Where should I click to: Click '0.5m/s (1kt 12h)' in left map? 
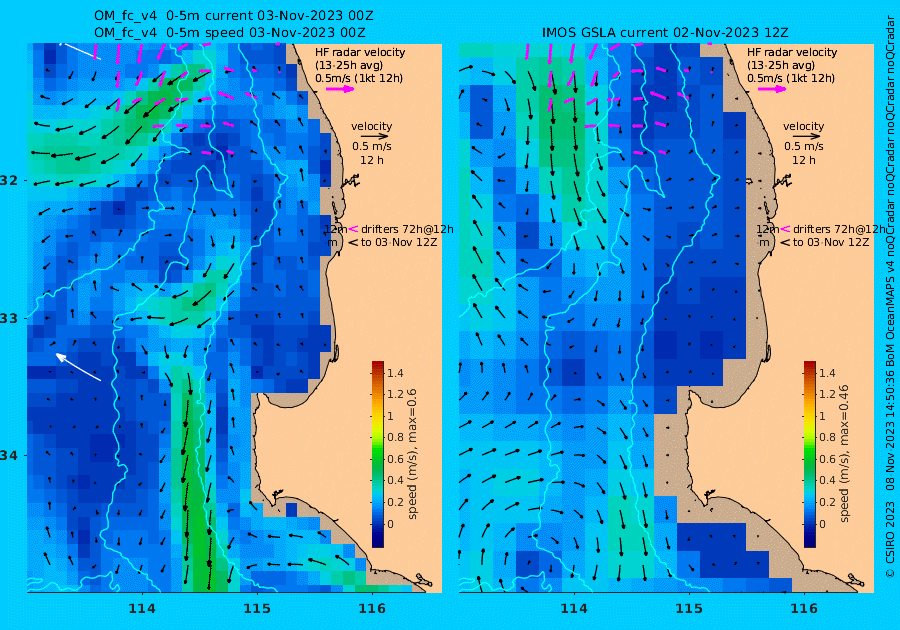click(x=359, y=78)
